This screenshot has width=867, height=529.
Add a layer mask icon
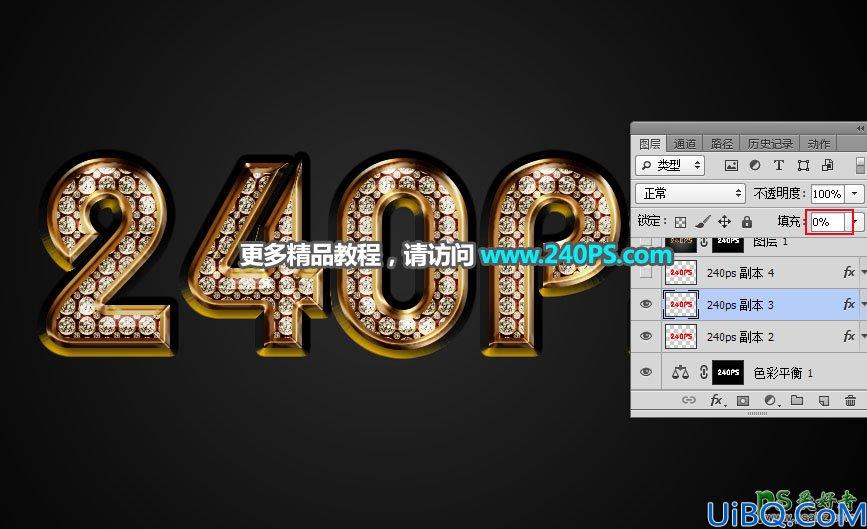click(x=743, y=401)
